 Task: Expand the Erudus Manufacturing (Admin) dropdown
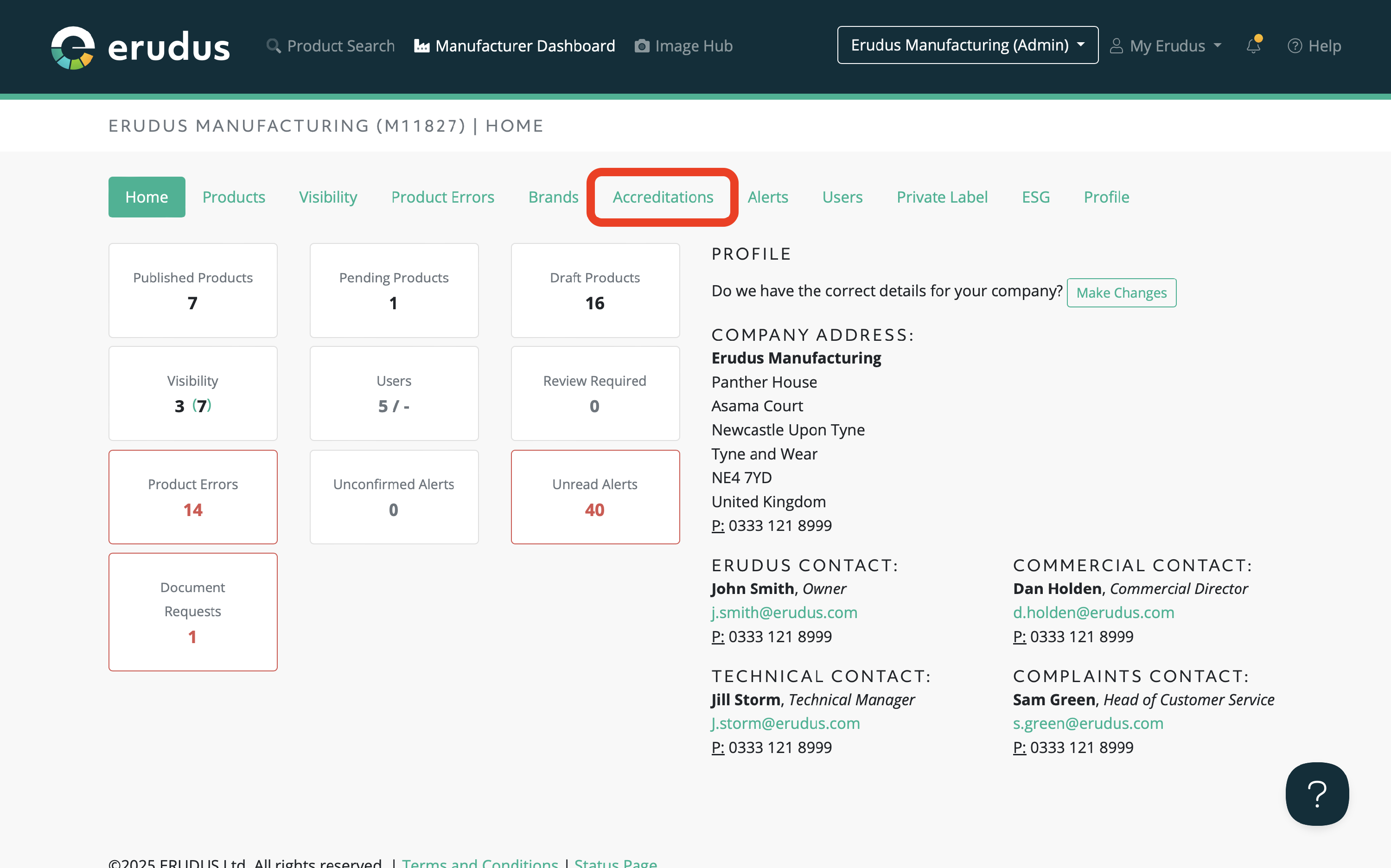click(967, 45)
